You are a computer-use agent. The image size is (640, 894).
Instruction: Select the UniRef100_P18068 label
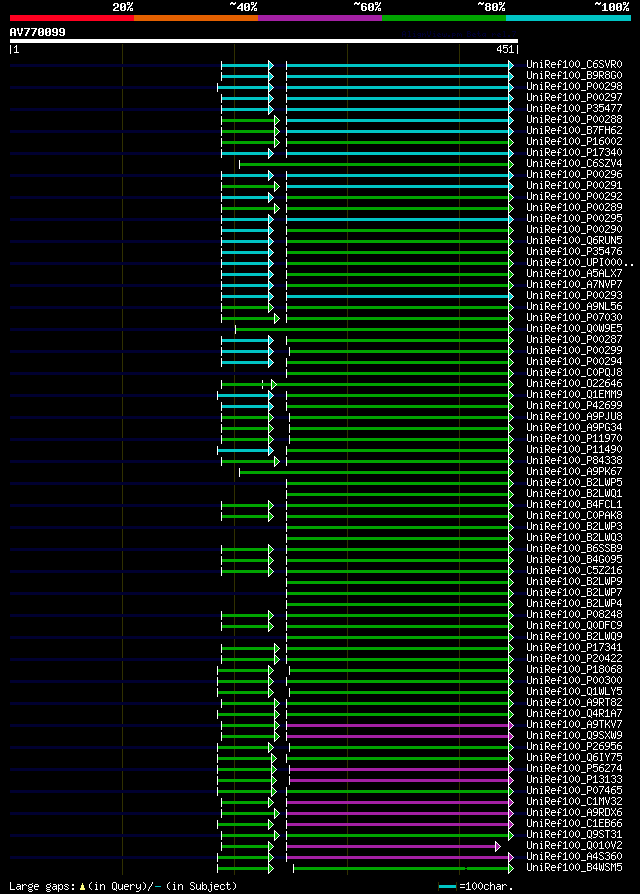click(574, 669)
